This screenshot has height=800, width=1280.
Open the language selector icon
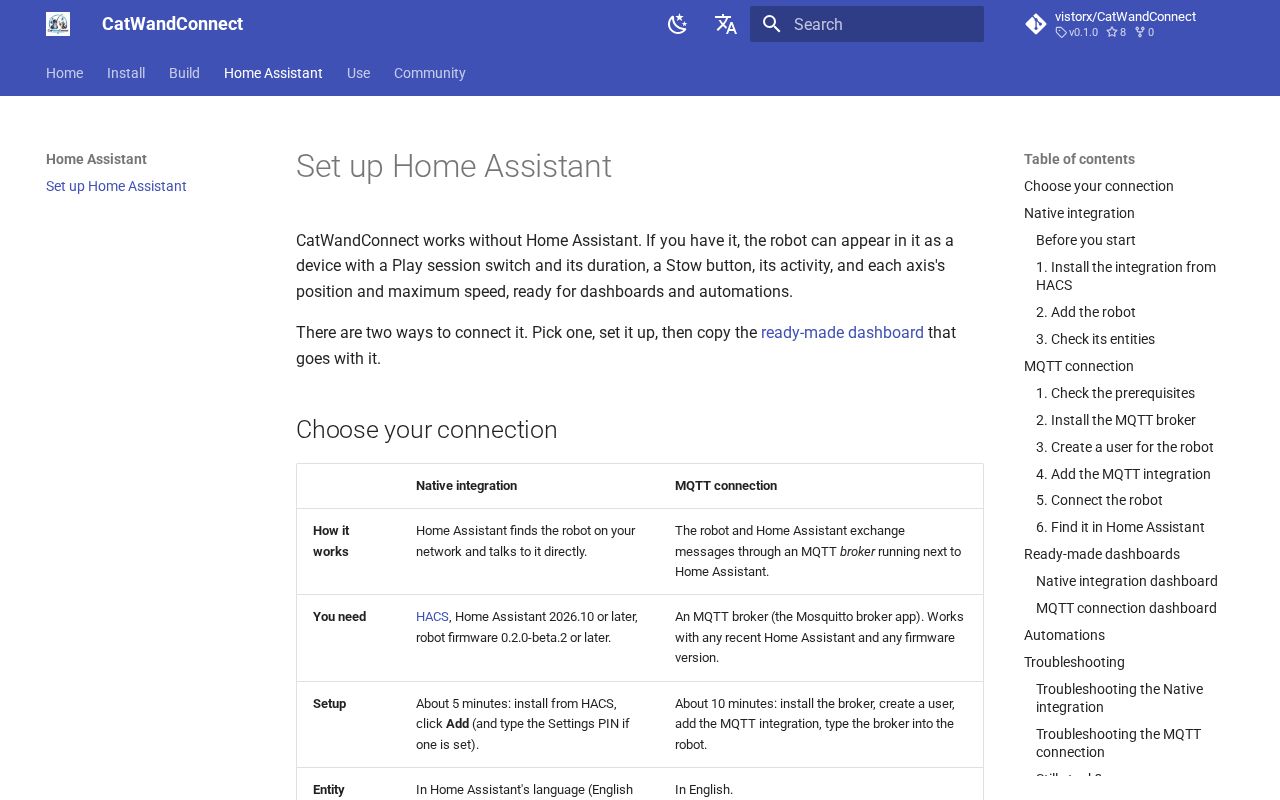pyautogui.click(x=726, y=24)
